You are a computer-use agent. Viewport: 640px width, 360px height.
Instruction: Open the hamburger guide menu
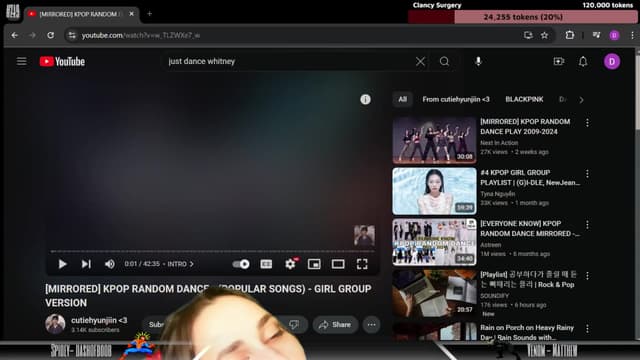point(22,61)
